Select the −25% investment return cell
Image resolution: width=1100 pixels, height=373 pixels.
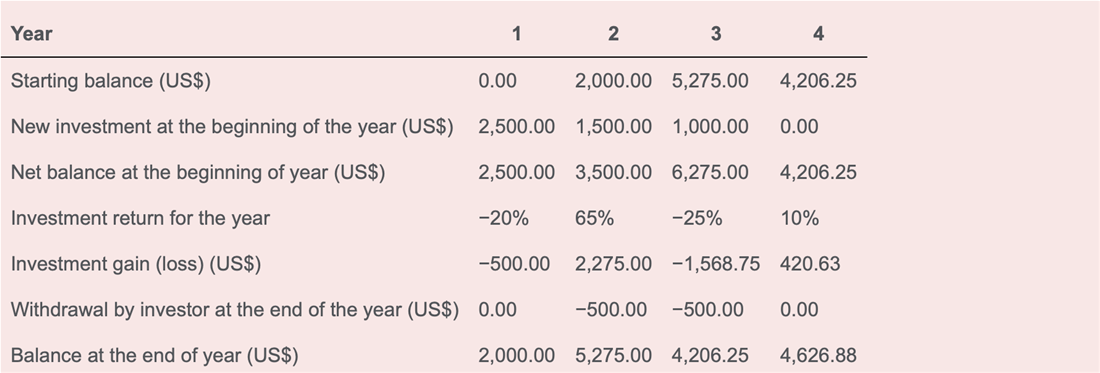click(x=697, y=218)
